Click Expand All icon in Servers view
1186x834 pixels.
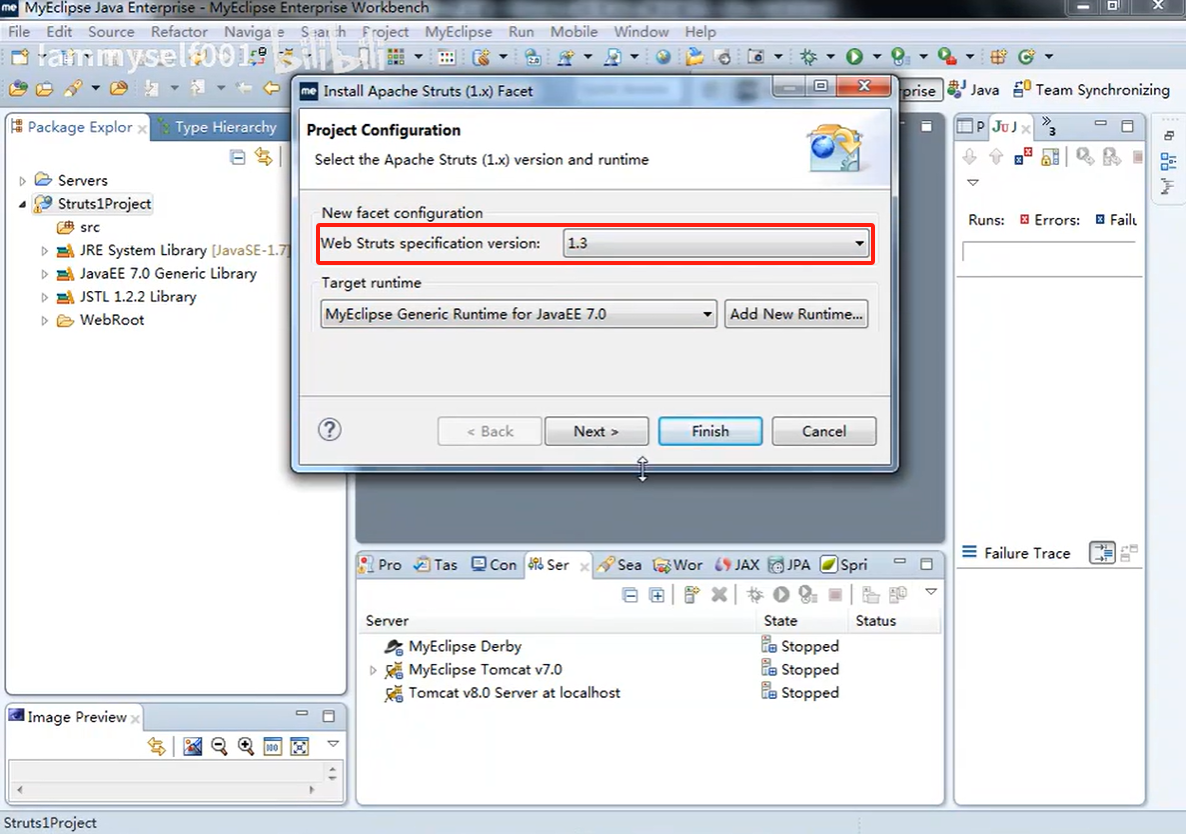click(x=657, y=595)
